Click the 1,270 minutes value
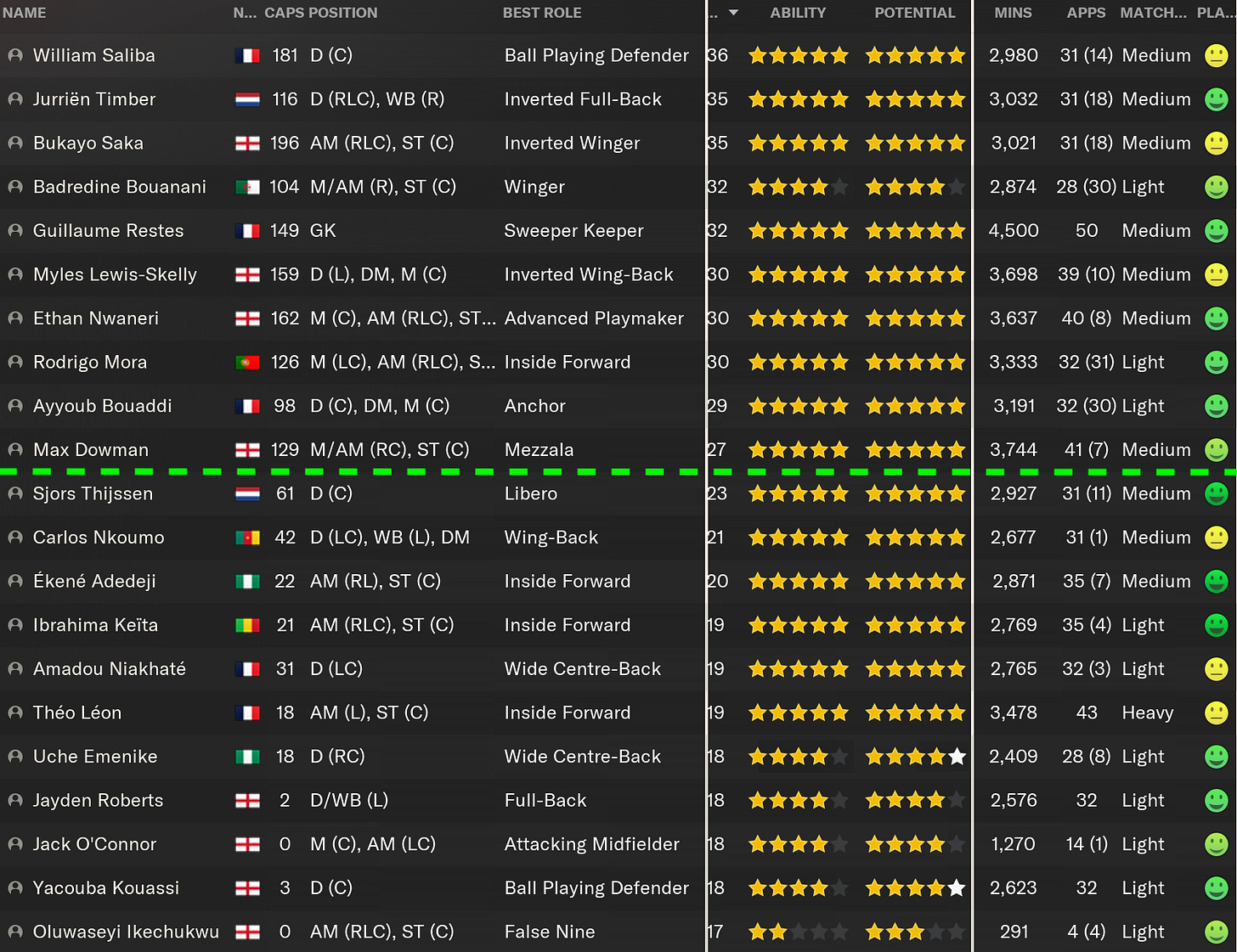The width and height of the screenshot is (1237, 952). (x=1014, y=845)
